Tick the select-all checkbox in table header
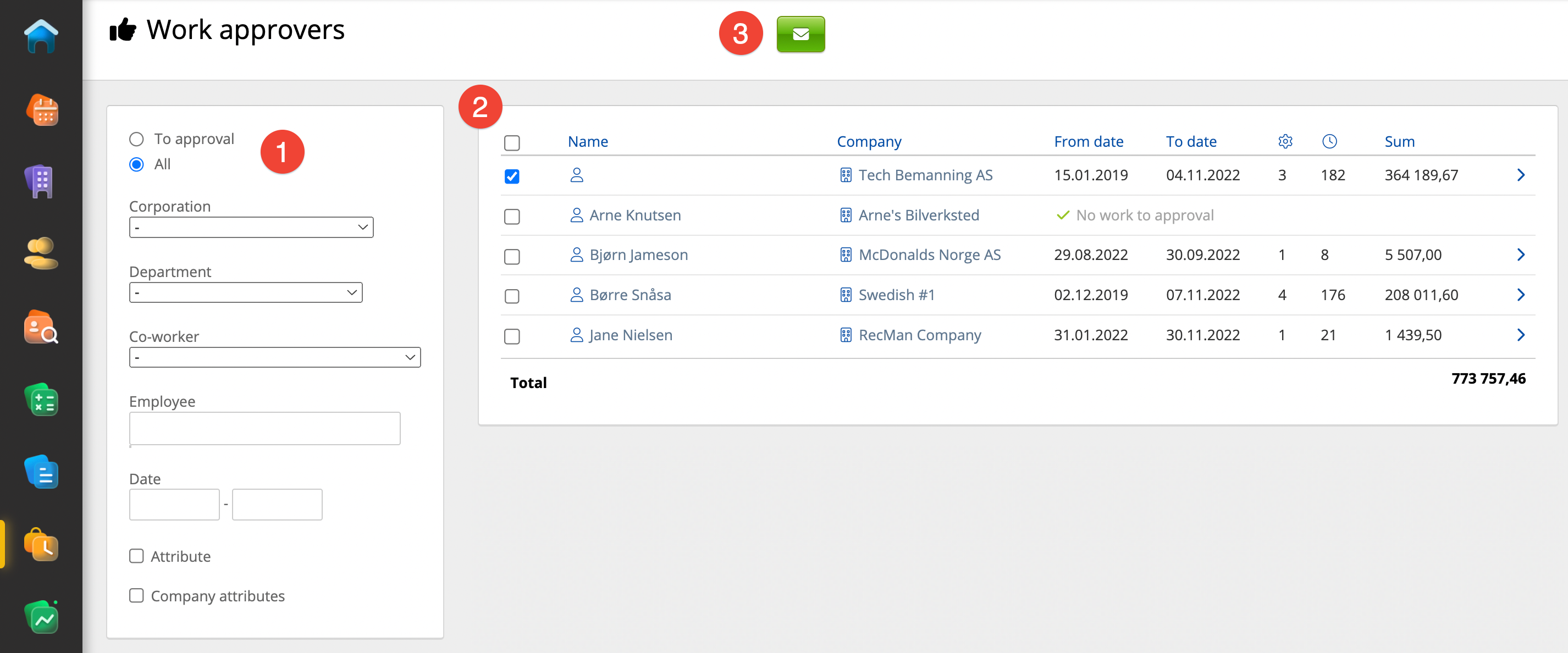The width and height of the screenshot is (1568, 653). tap(511, 143)
